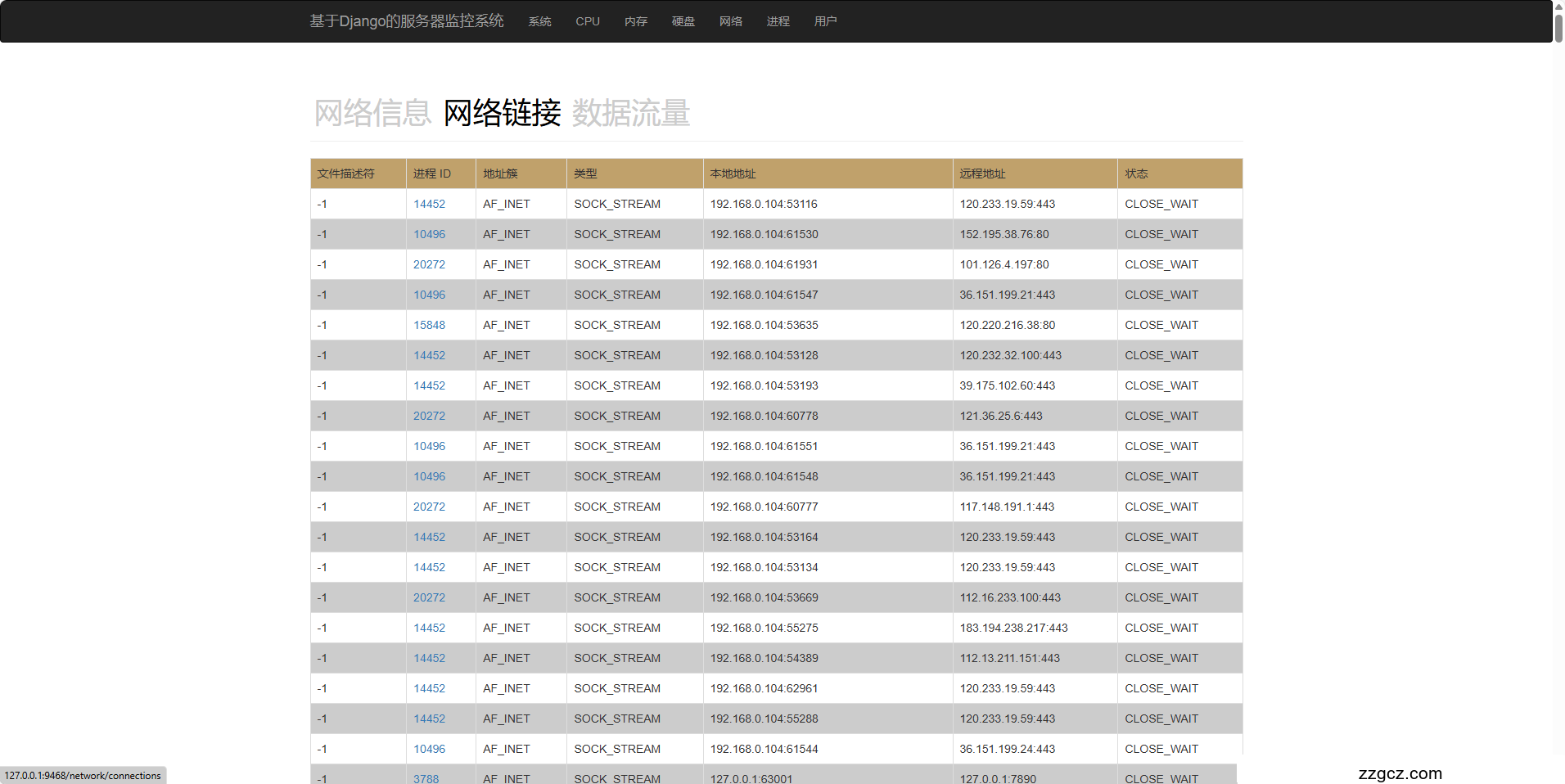Open the 网络 navbar item
This screenshot has height=784, width=1565.
[x=730, y=21]
